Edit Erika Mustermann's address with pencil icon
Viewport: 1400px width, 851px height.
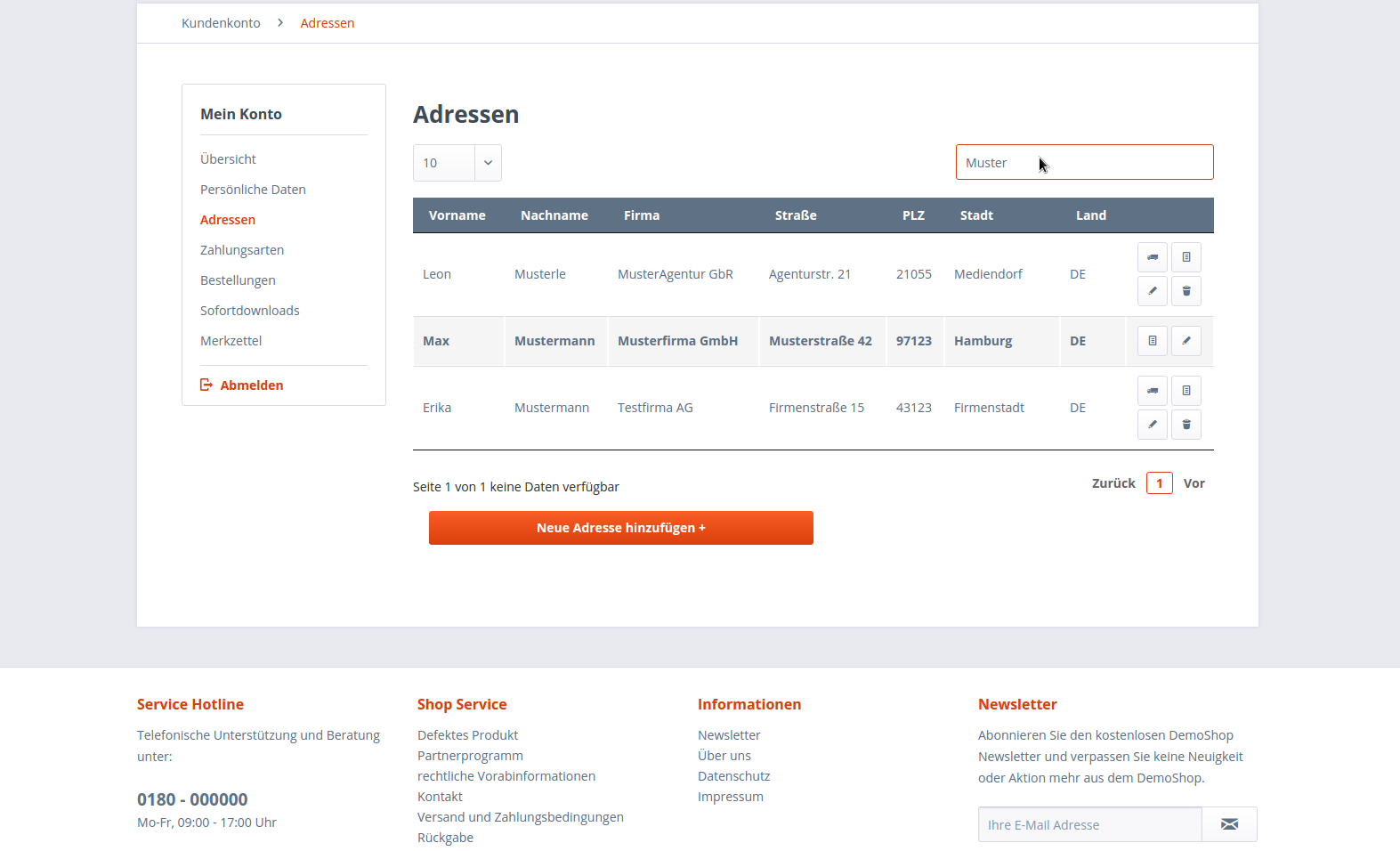[x=1153, y=425]
